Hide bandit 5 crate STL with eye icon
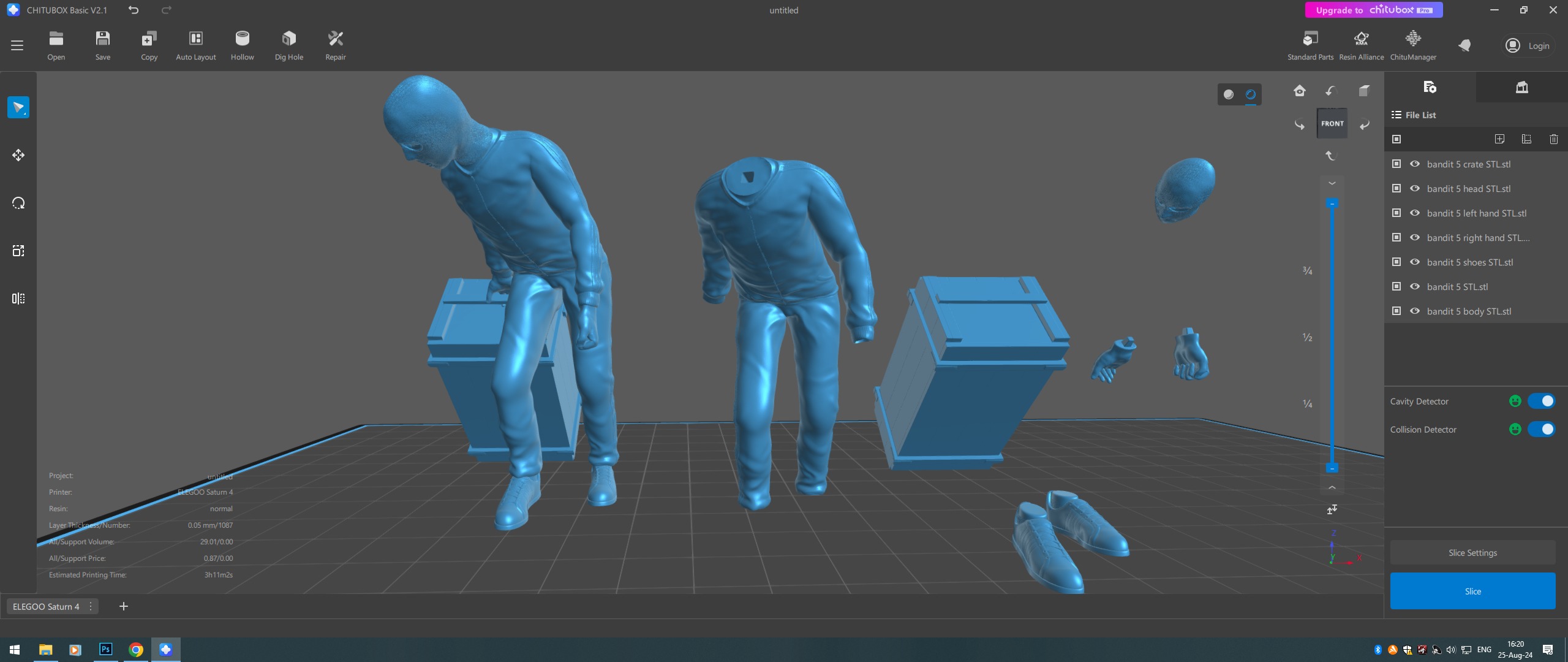The image size is (1568, 662). pos(1415,164)
